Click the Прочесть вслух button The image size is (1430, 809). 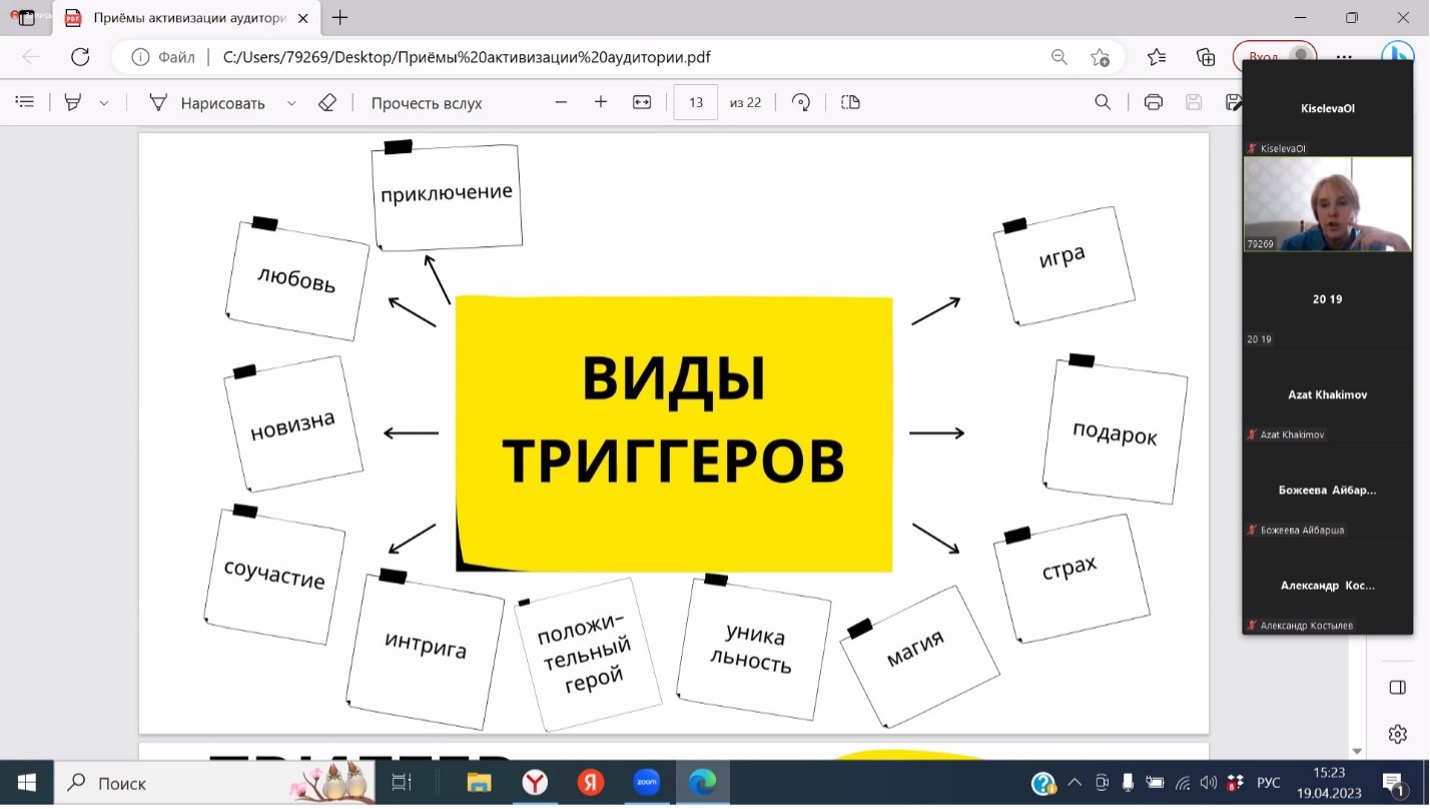point(426,103)
